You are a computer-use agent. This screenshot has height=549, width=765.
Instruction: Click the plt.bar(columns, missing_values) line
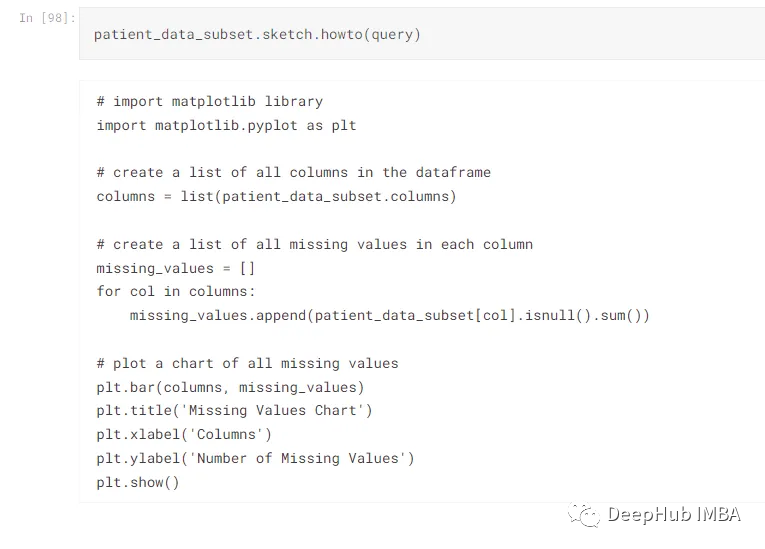pos(230,387)
